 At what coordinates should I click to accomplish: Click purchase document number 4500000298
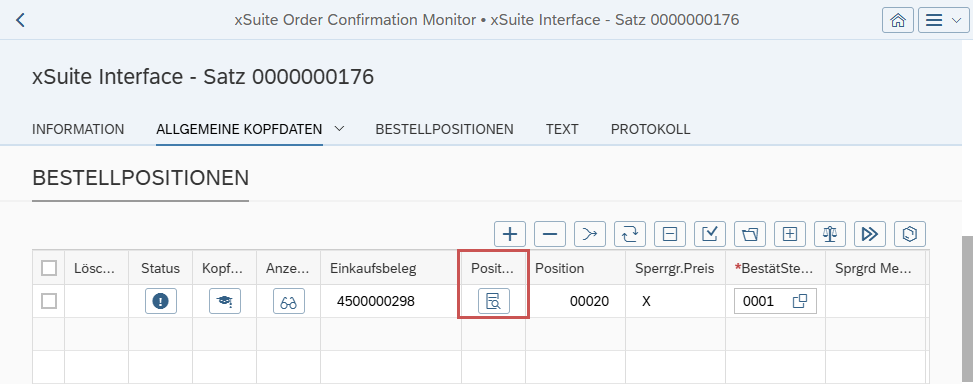coord(376,301)
